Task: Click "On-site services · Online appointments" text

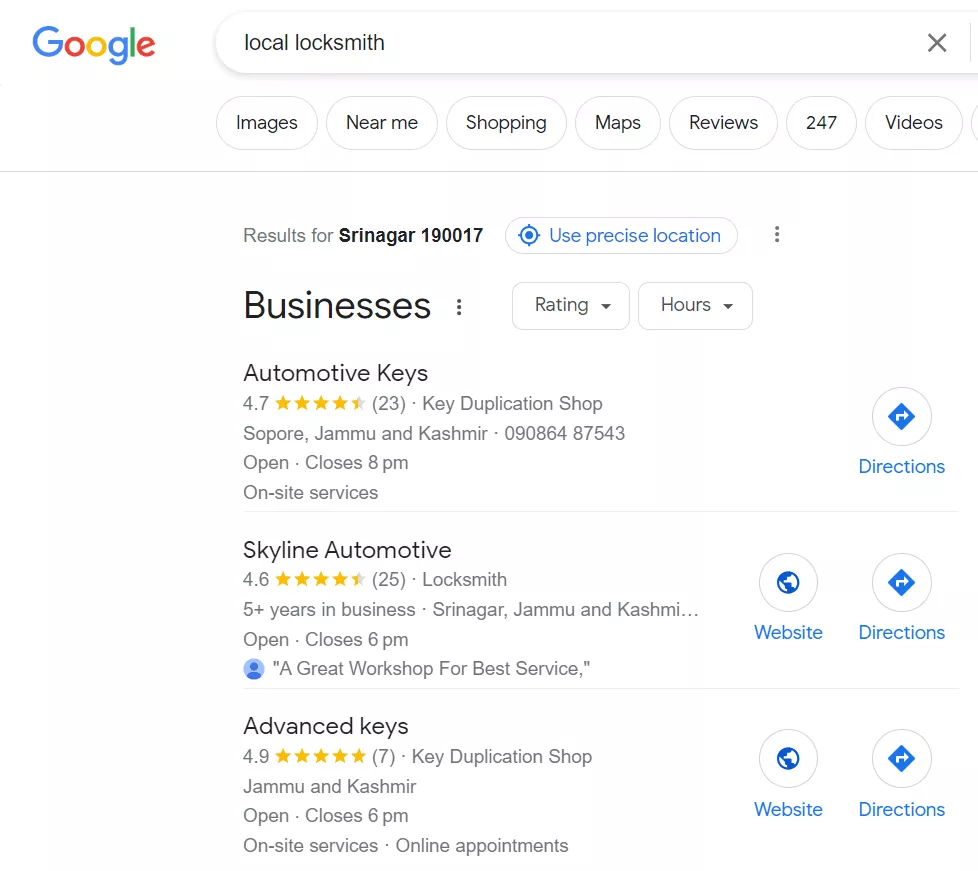Action: (x=405, y=845)
